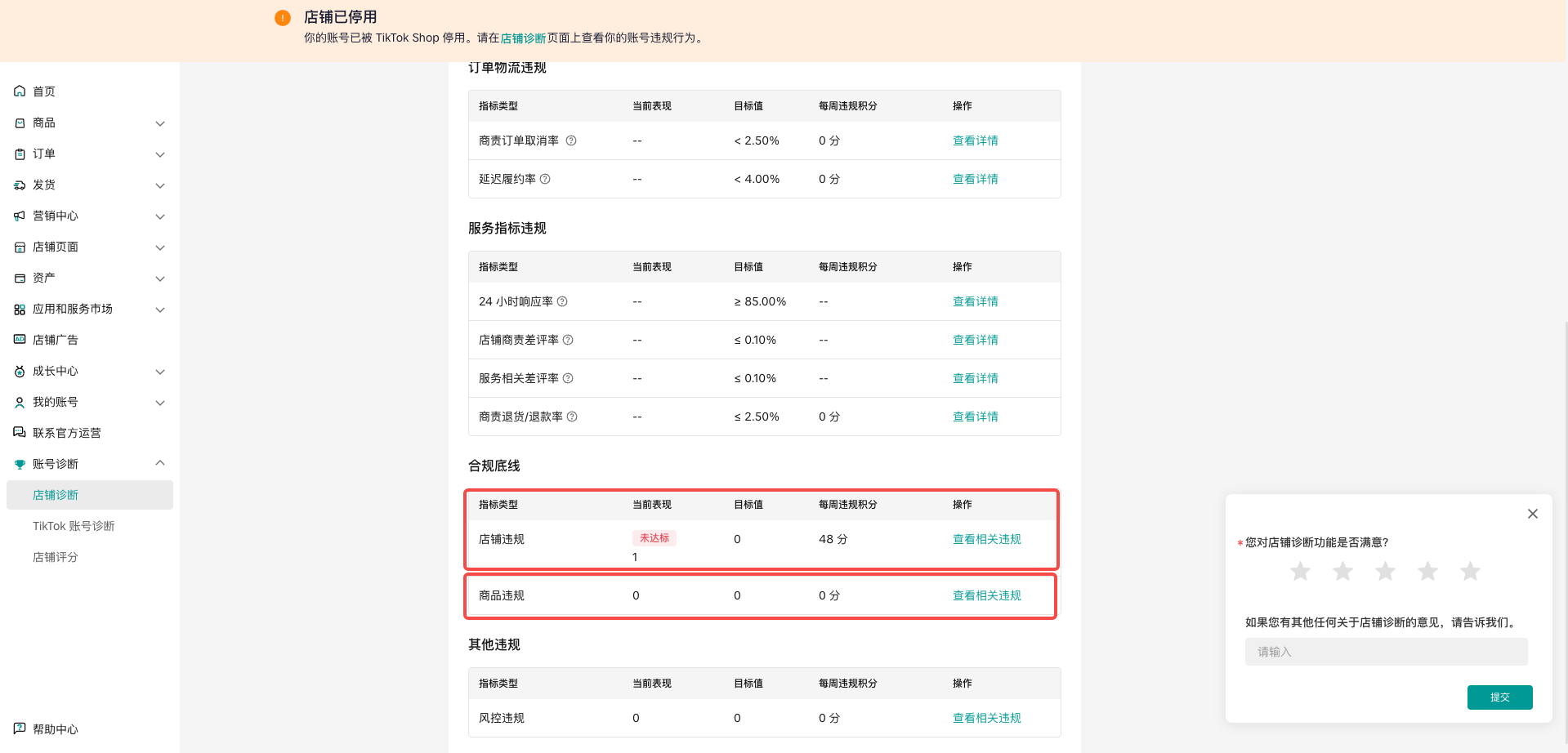Open 查看相关违规 for 店铺违规 row
1568x753 pixels.
pos(986,539)
